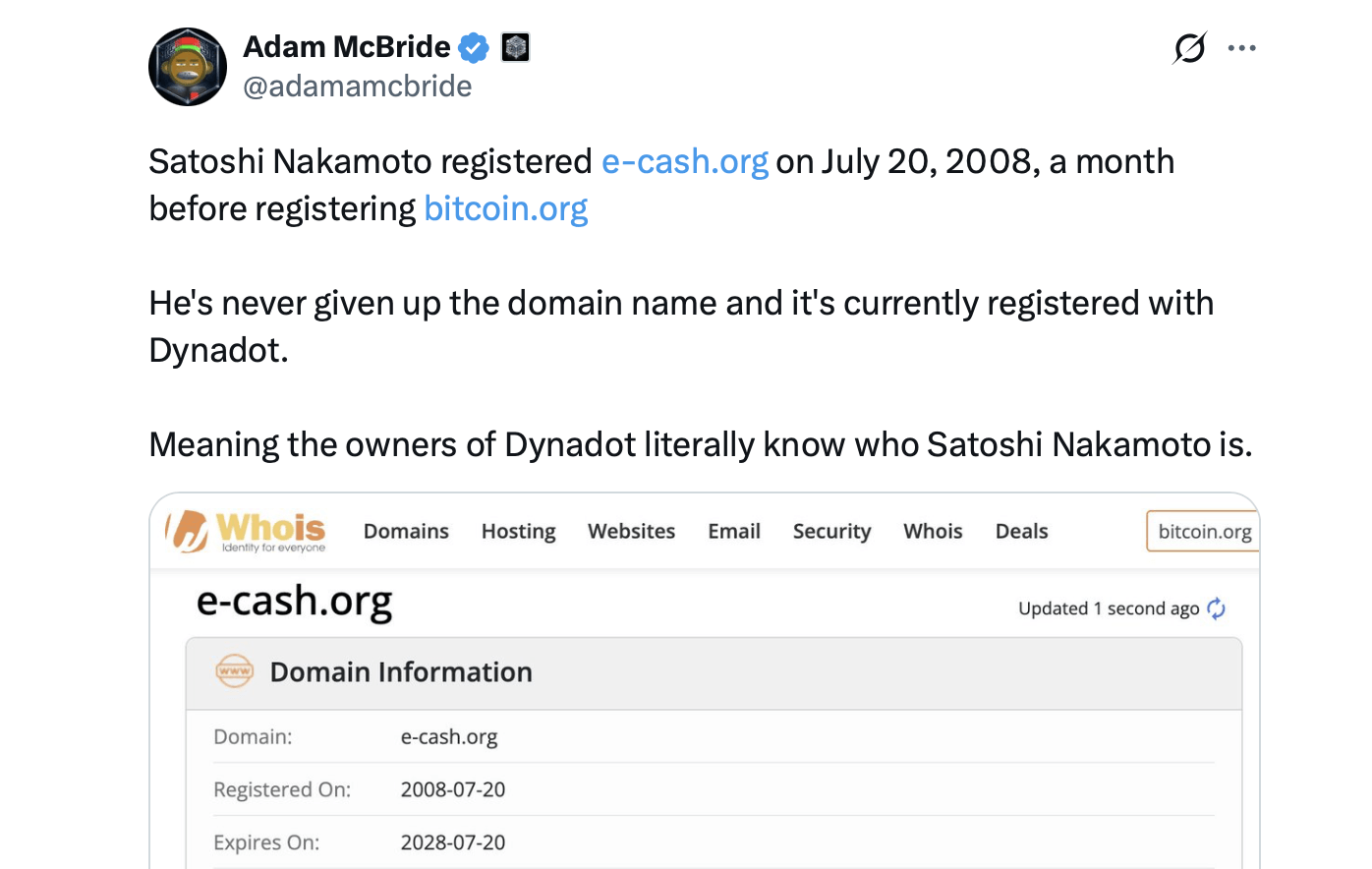Click the @adamamcbride handle
1372x869 pixels.
[358, 87]
